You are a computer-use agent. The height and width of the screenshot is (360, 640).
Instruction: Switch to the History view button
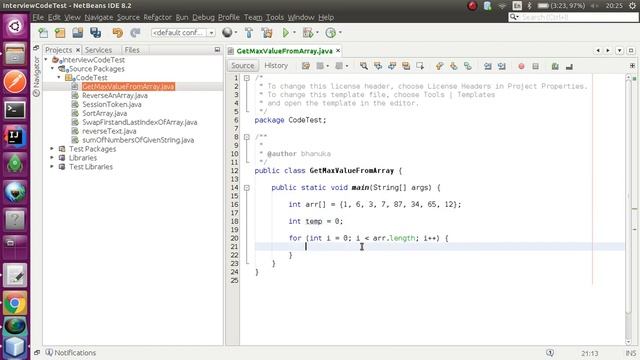pyautogui.click(x=276, y=66)
